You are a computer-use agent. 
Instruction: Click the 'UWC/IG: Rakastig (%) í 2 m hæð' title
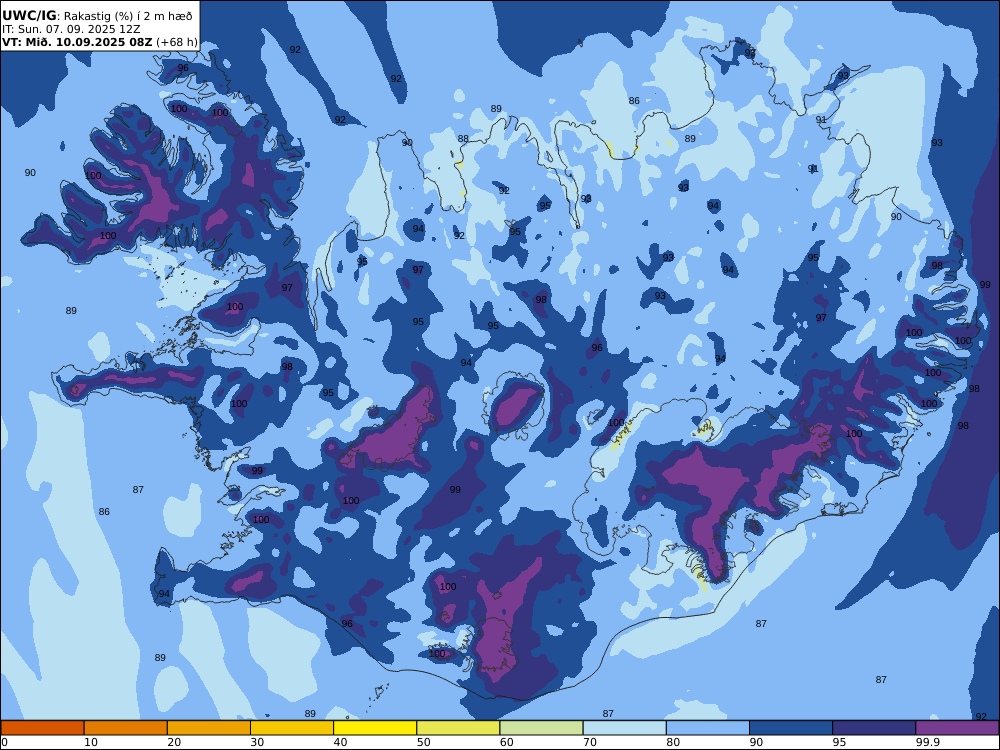point(97,16)
